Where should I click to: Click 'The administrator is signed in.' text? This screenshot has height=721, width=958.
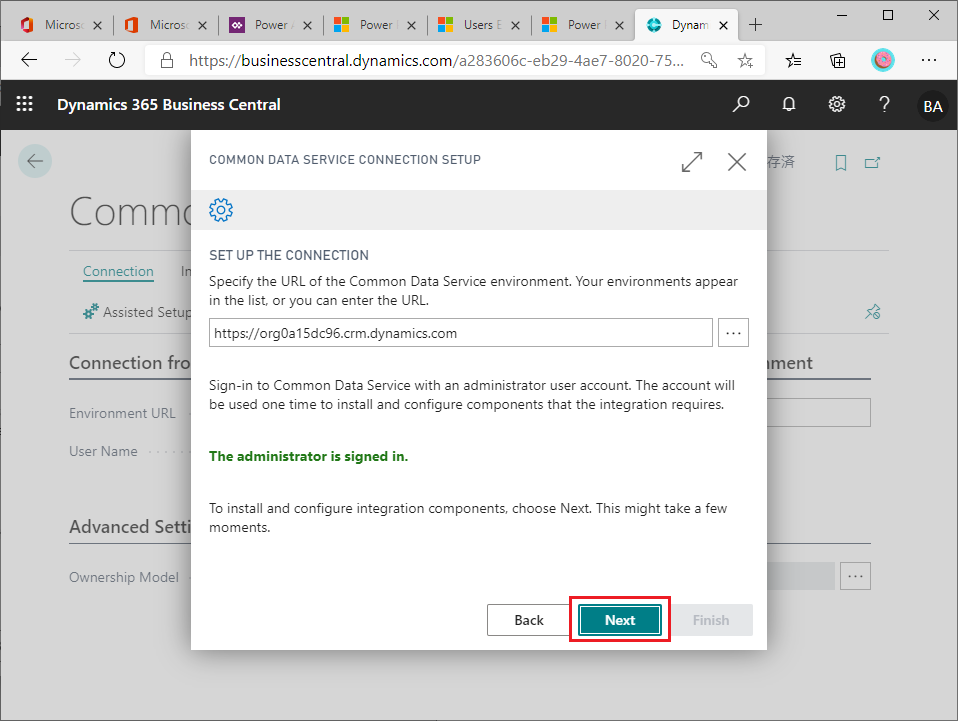click(309, 456)
